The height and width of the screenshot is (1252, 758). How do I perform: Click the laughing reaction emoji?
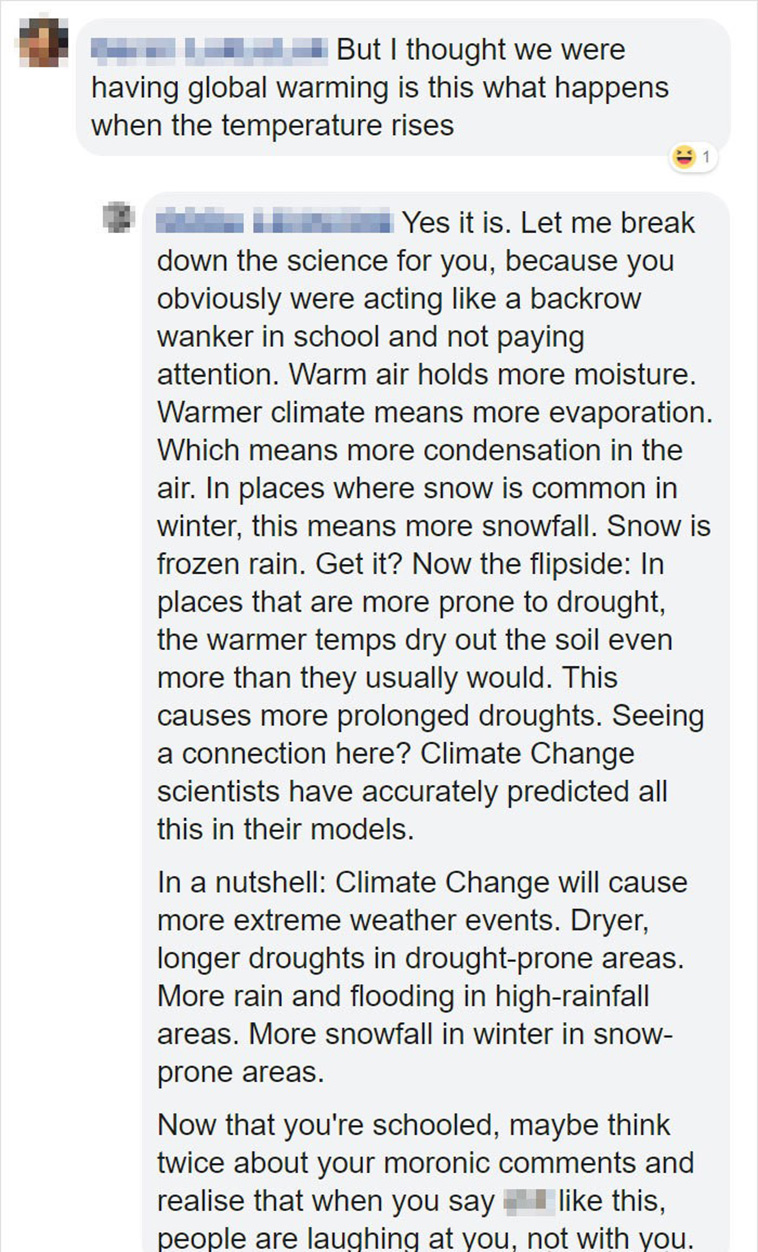tap(685, 157)
